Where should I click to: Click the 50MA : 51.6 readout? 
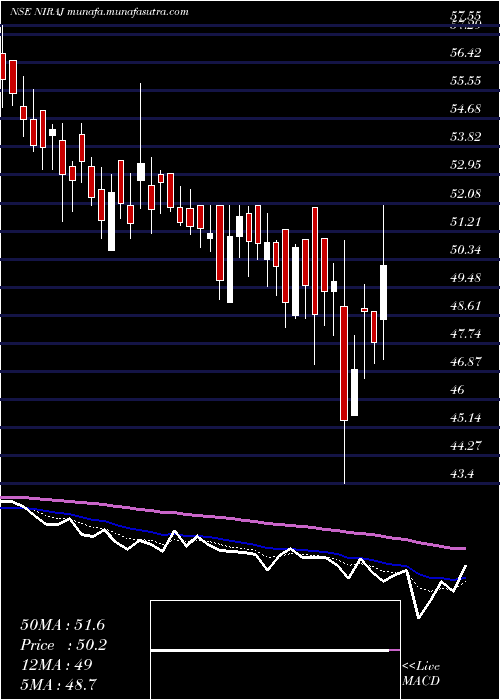[62, 625]
